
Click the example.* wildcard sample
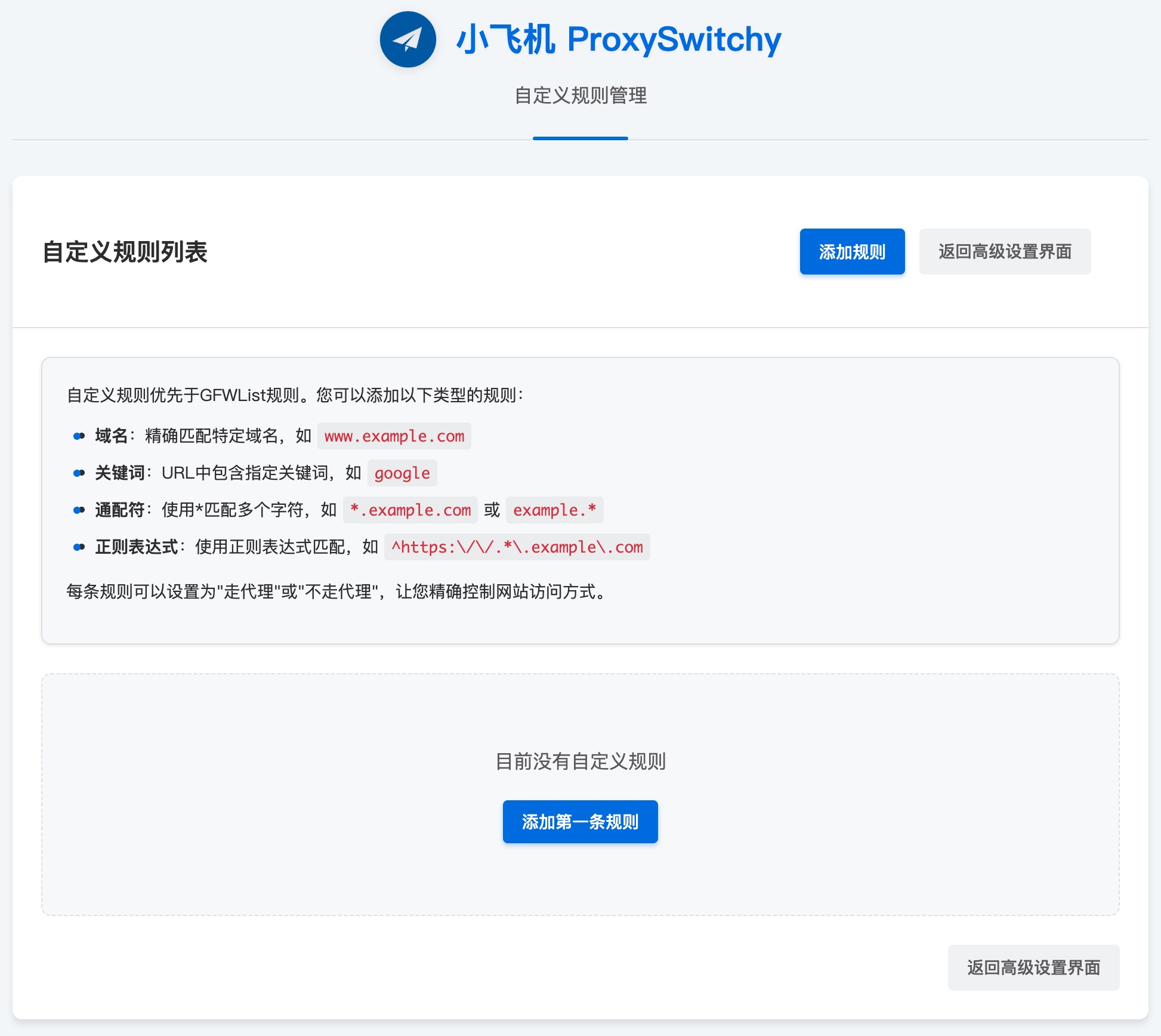click(x=555, y=510)
